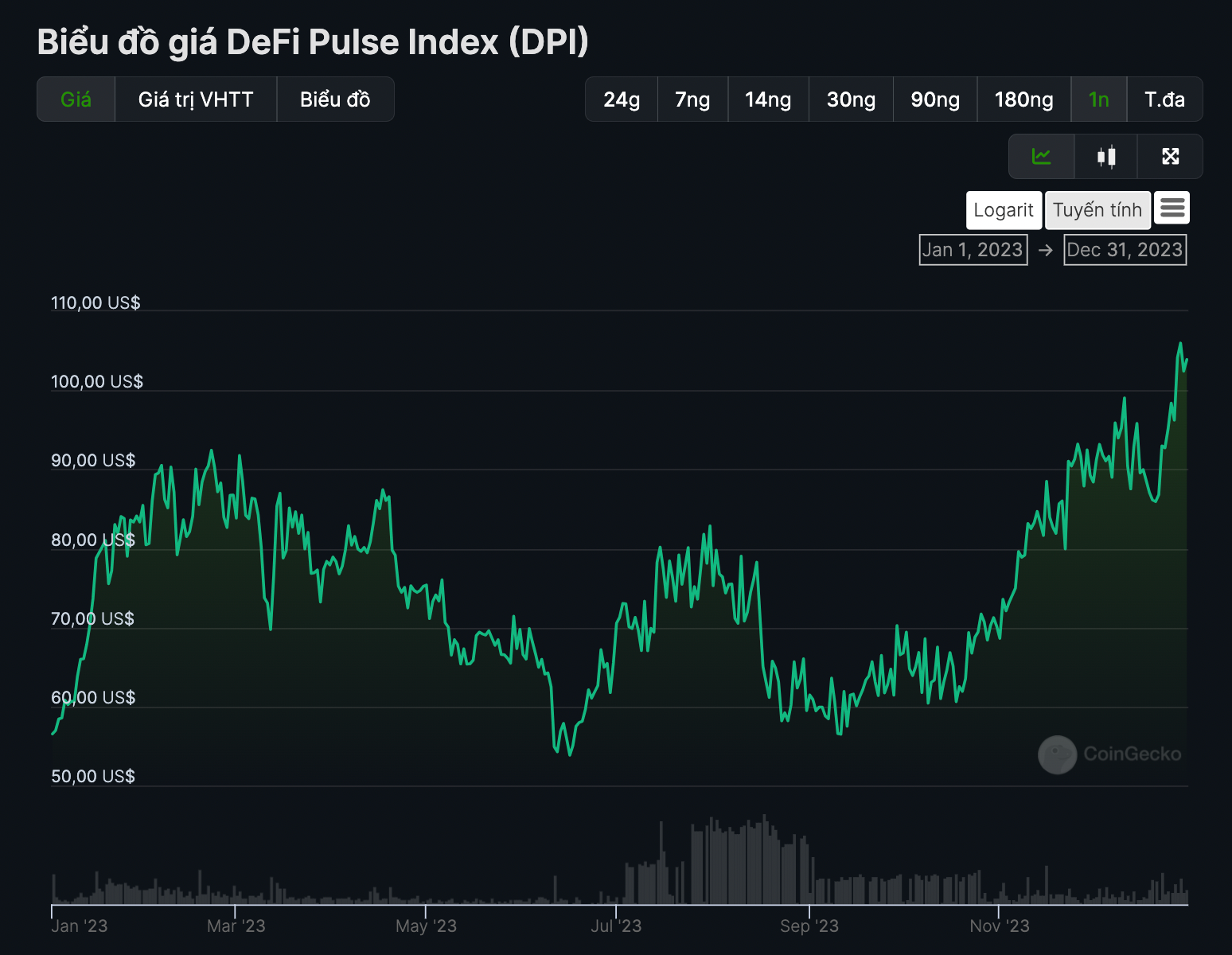Screen dimensions: 1232x955
Task: Click the price peak near late December
Action: click(x=1180, y=344)
